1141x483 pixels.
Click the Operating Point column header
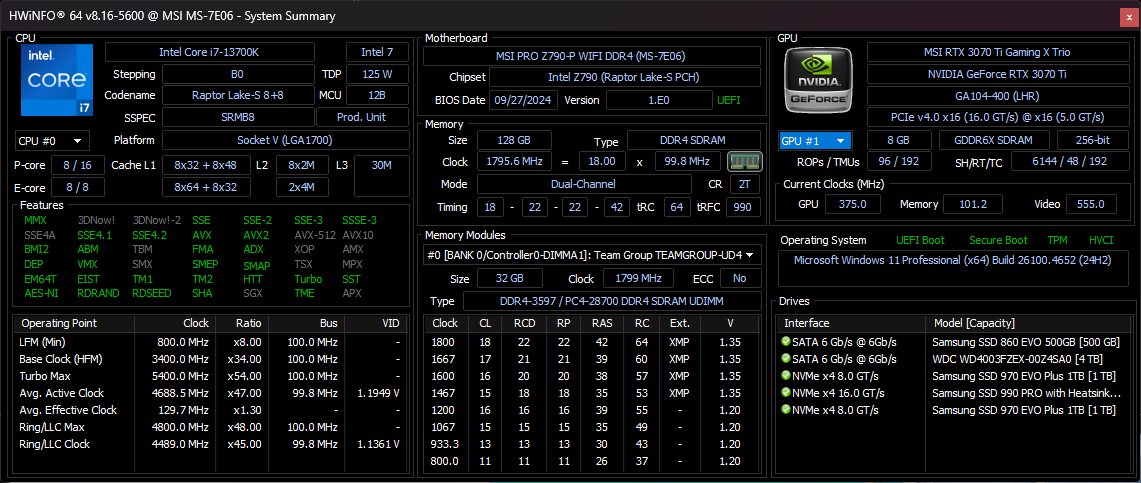tap(60, 323)
